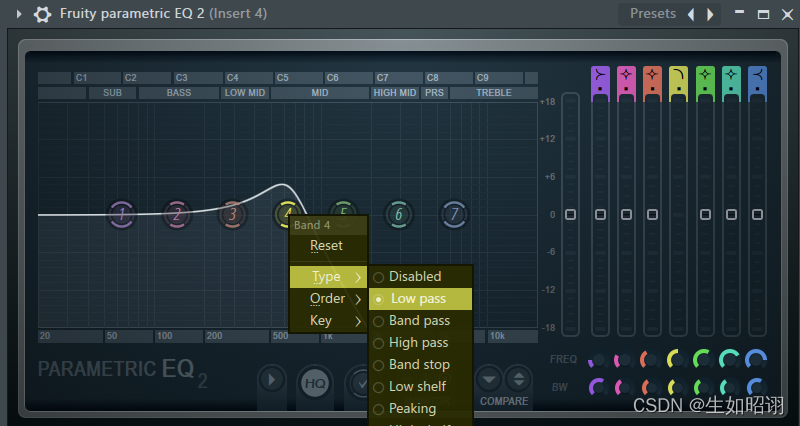Click the purple band 1 FREQ knob

(x=598, y=360)
